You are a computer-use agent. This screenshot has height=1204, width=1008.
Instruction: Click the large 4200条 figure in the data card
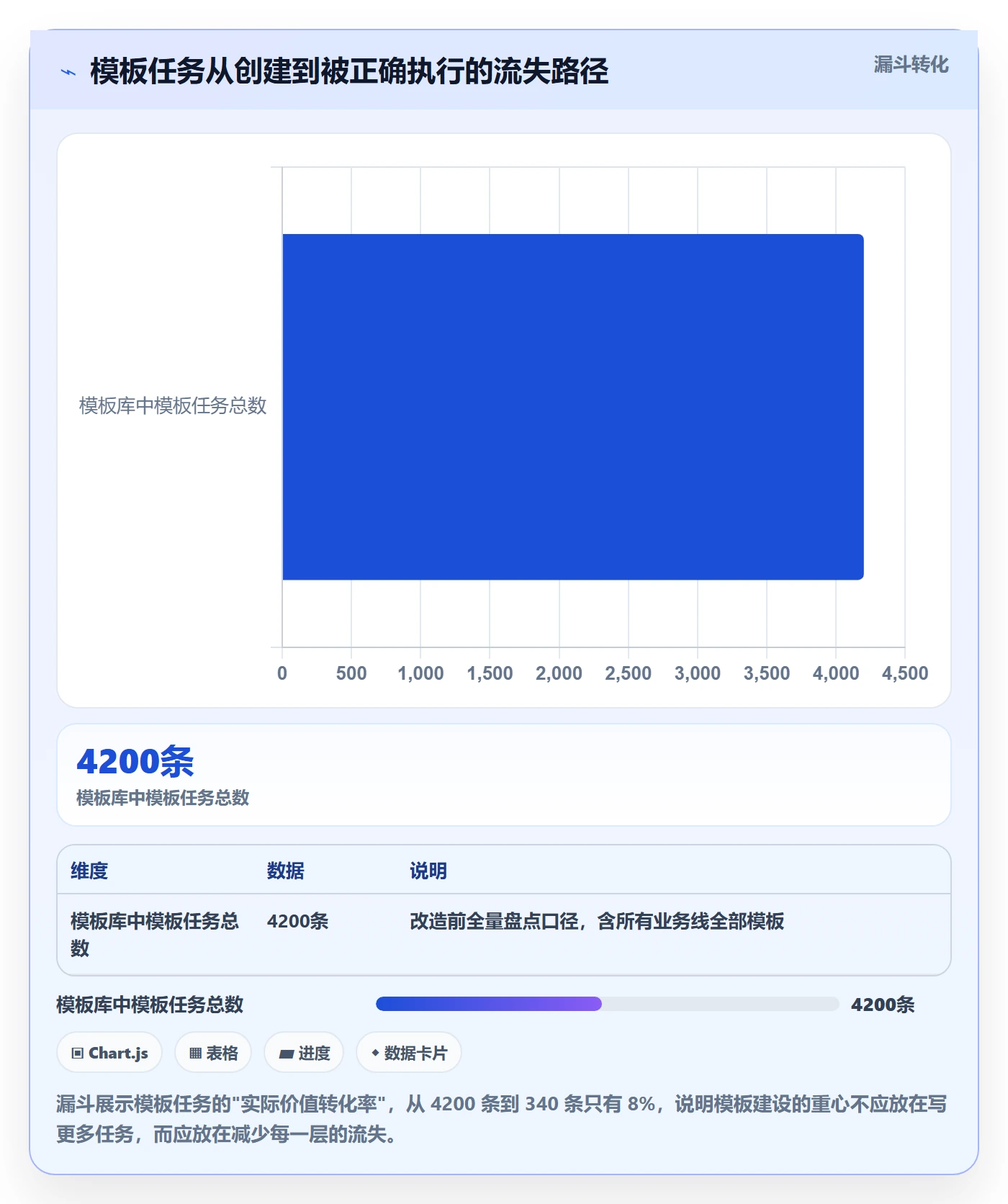135,761
